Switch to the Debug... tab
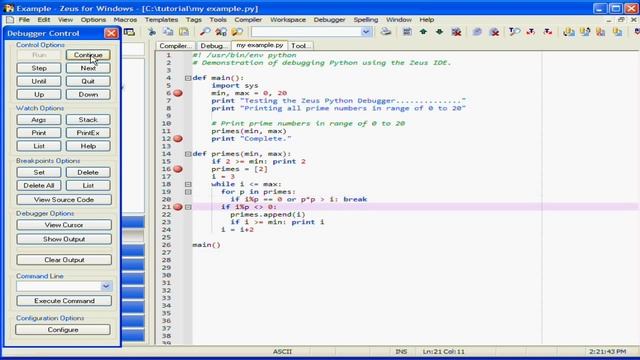Screen dimensions: 640x360 213,46
